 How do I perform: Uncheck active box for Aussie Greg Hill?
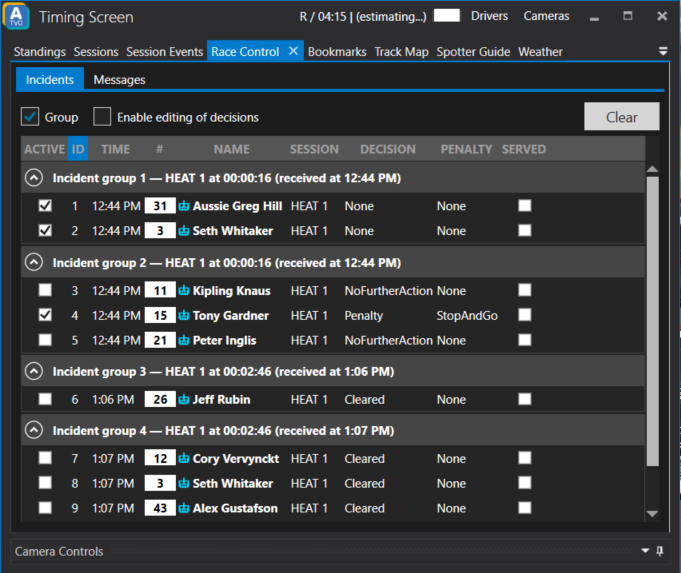[45, 205]
